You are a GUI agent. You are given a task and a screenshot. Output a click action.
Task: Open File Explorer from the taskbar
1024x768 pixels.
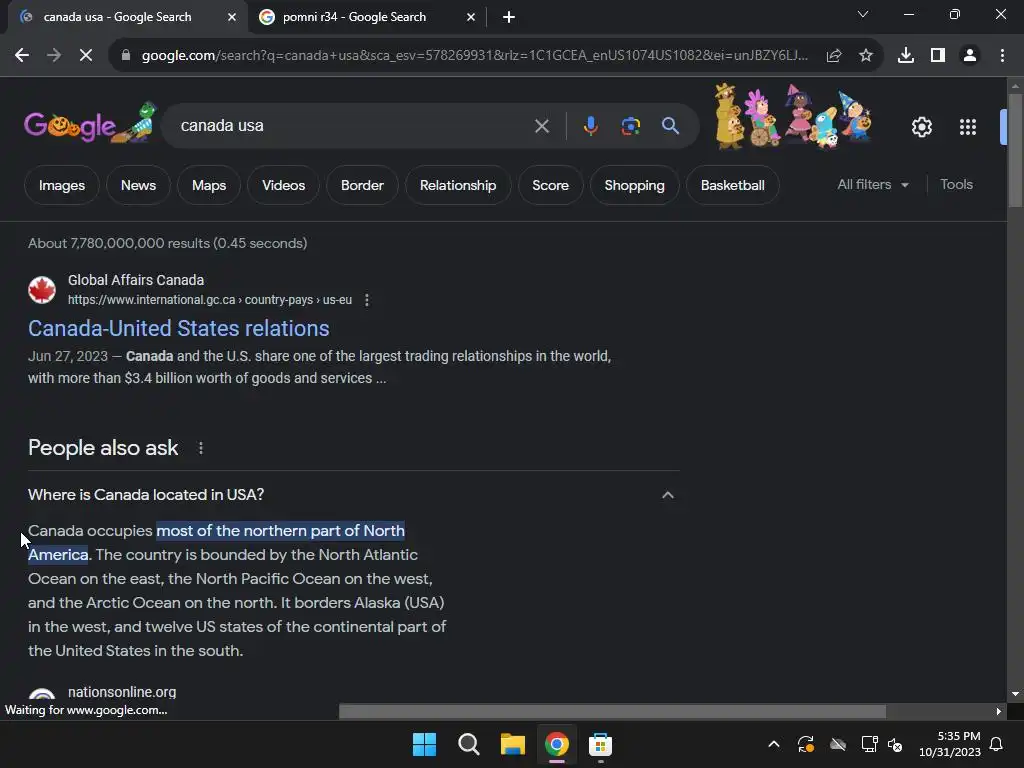pyautogui.click(x=513, y=744)
